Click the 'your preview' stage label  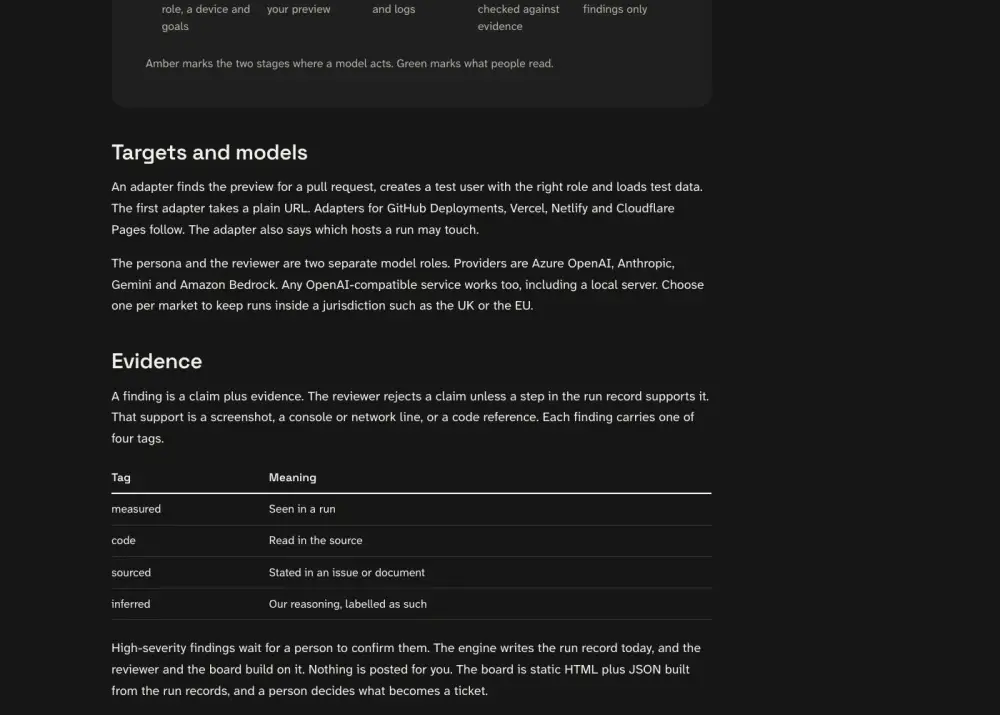click(x=298, y=9)
